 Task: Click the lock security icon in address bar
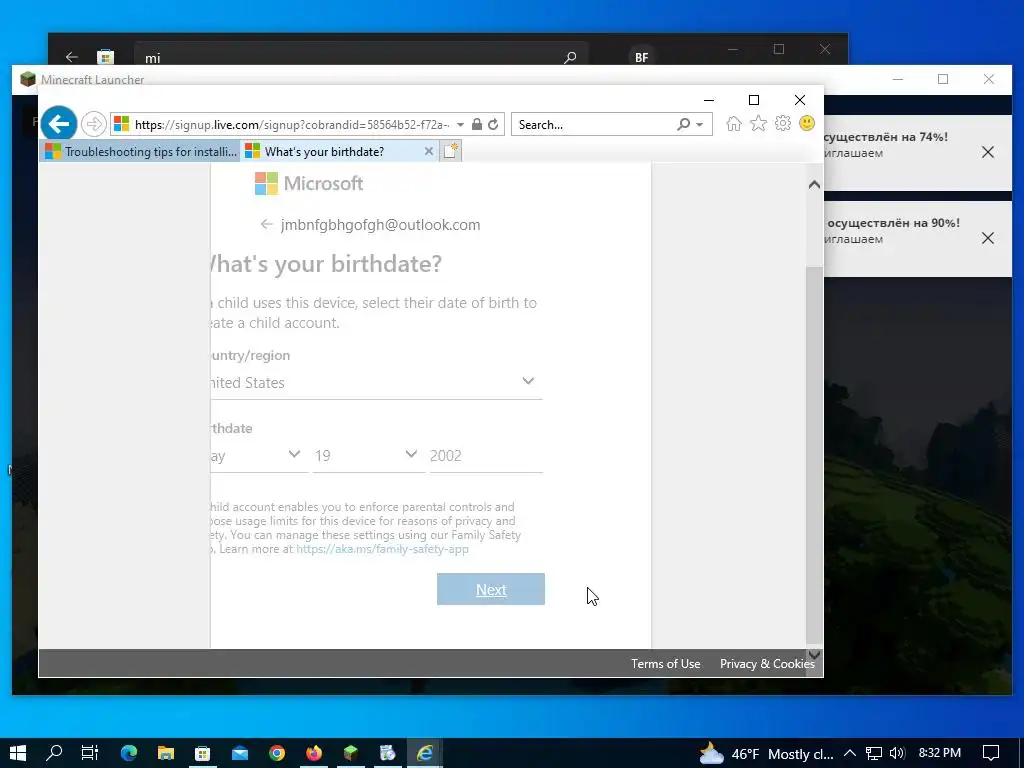point(477,124)
